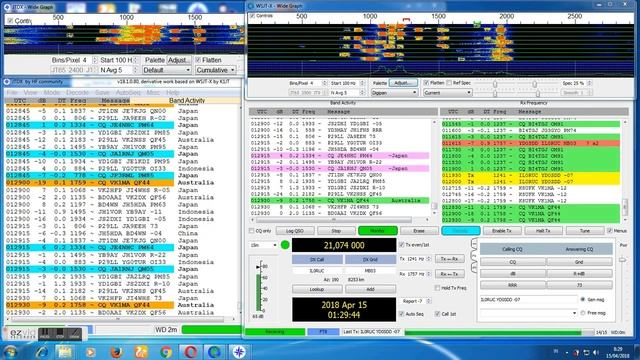
Task: Open the View menu in JTDX
Action: [30, 93]
